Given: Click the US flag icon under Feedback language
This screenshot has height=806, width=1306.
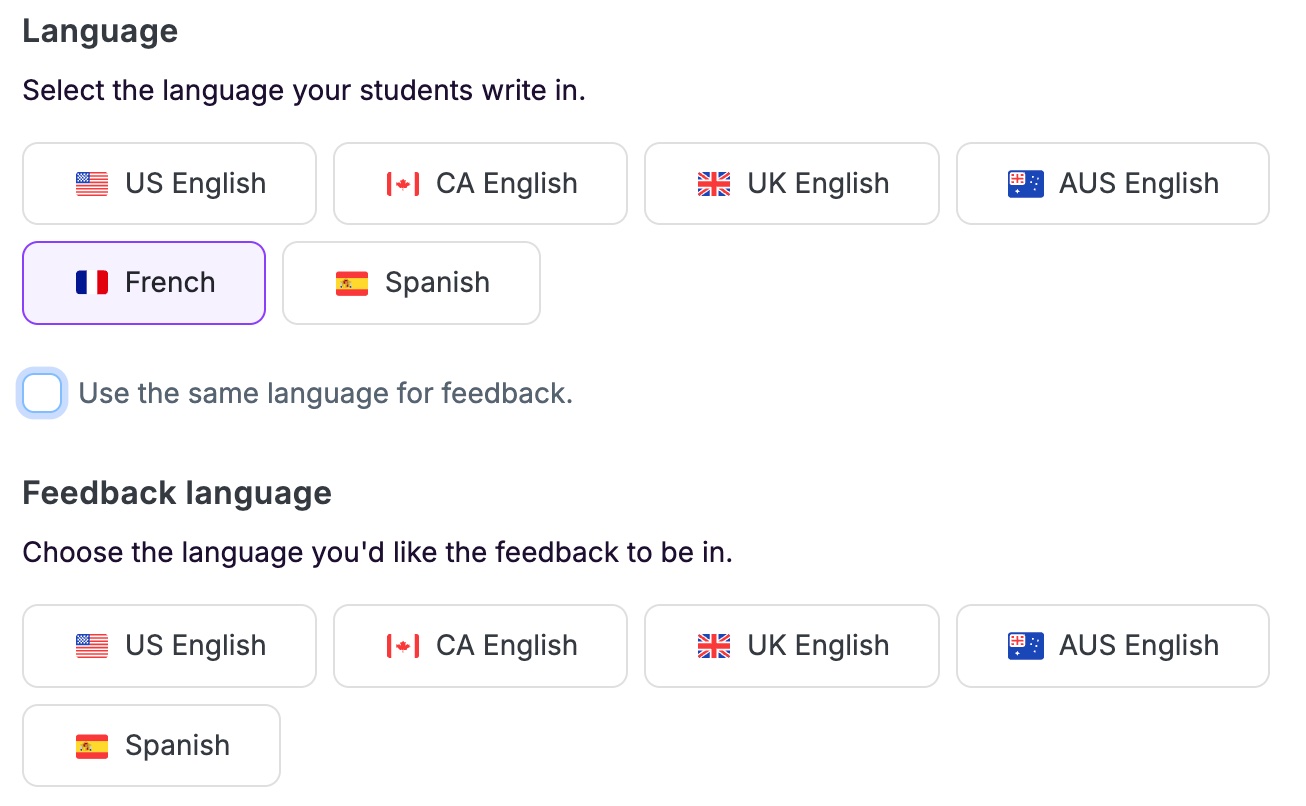Looking at the screenshot, I should [92, 646].
